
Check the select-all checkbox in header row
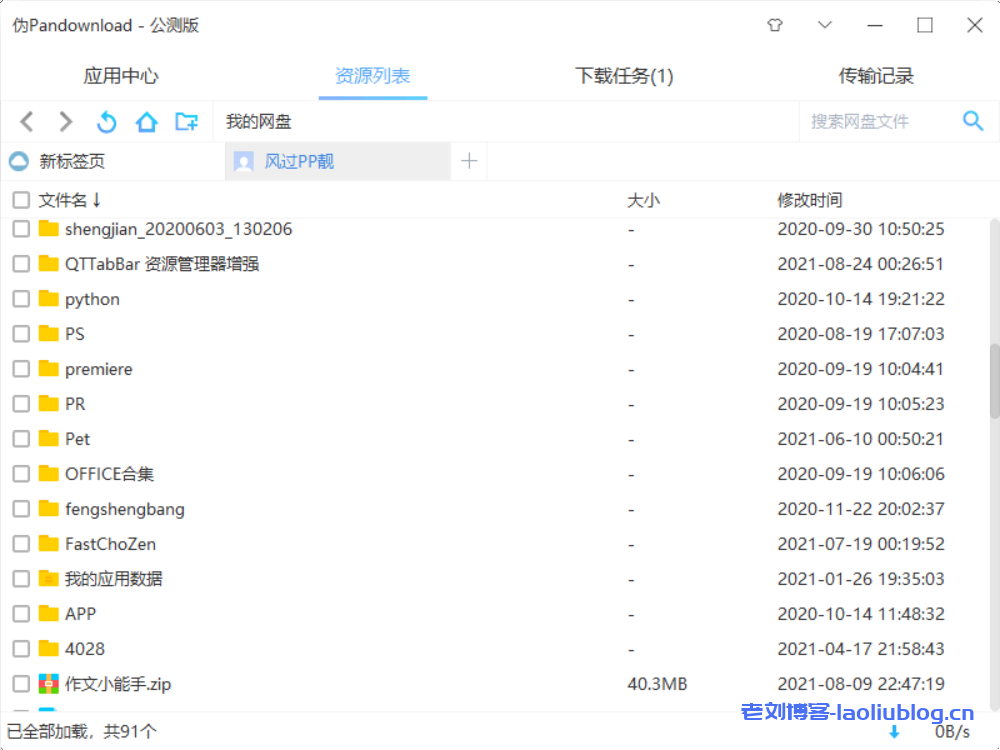pos(20,199)
